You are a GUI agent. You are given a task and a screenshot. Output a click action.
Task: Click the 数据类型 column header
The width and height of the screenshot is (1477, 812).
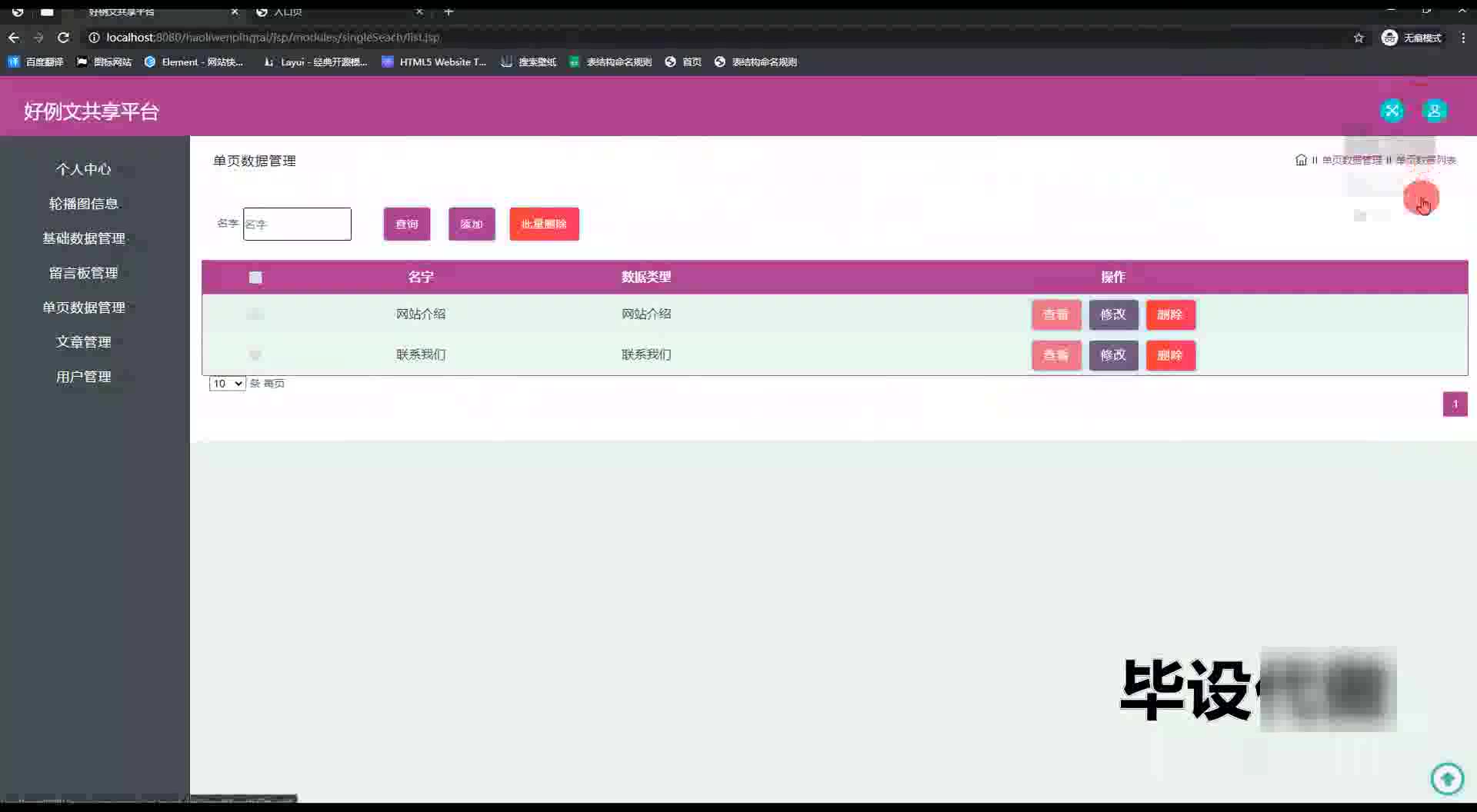tap(646, 277)
